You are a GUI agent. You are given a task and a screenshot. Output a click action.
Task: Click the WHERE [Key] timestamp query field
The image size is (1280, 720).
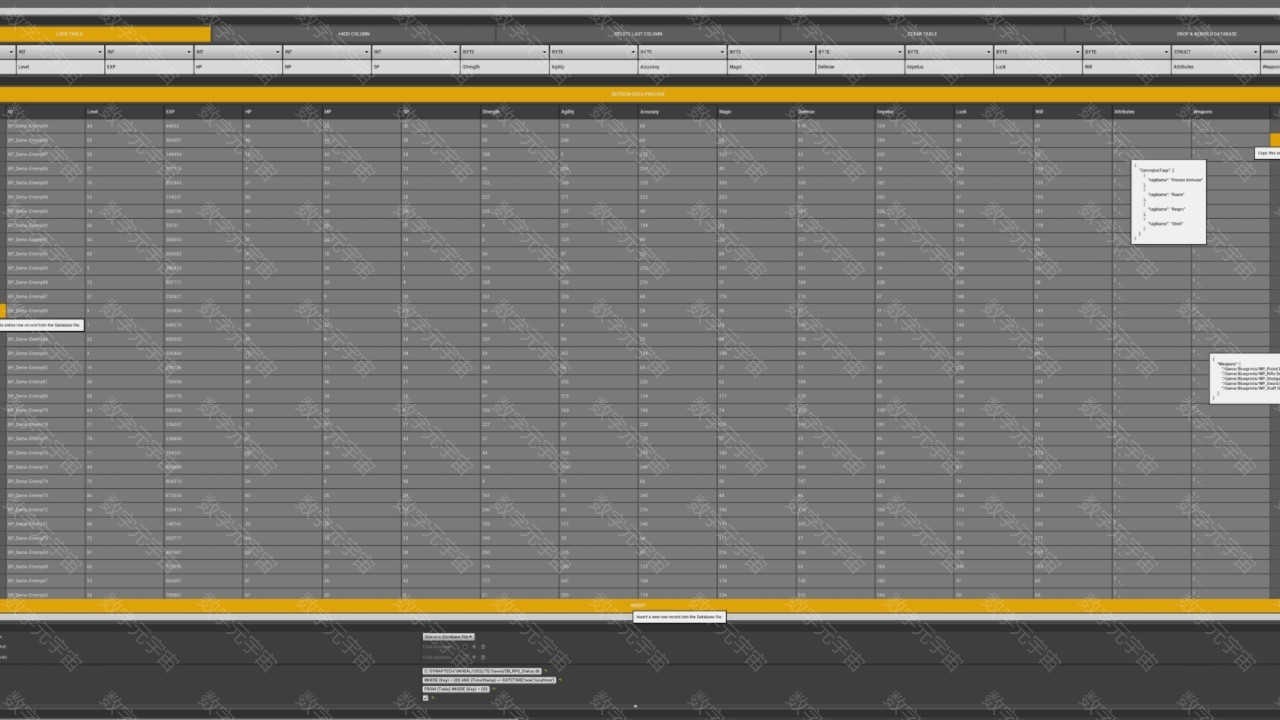pos(489,680)
